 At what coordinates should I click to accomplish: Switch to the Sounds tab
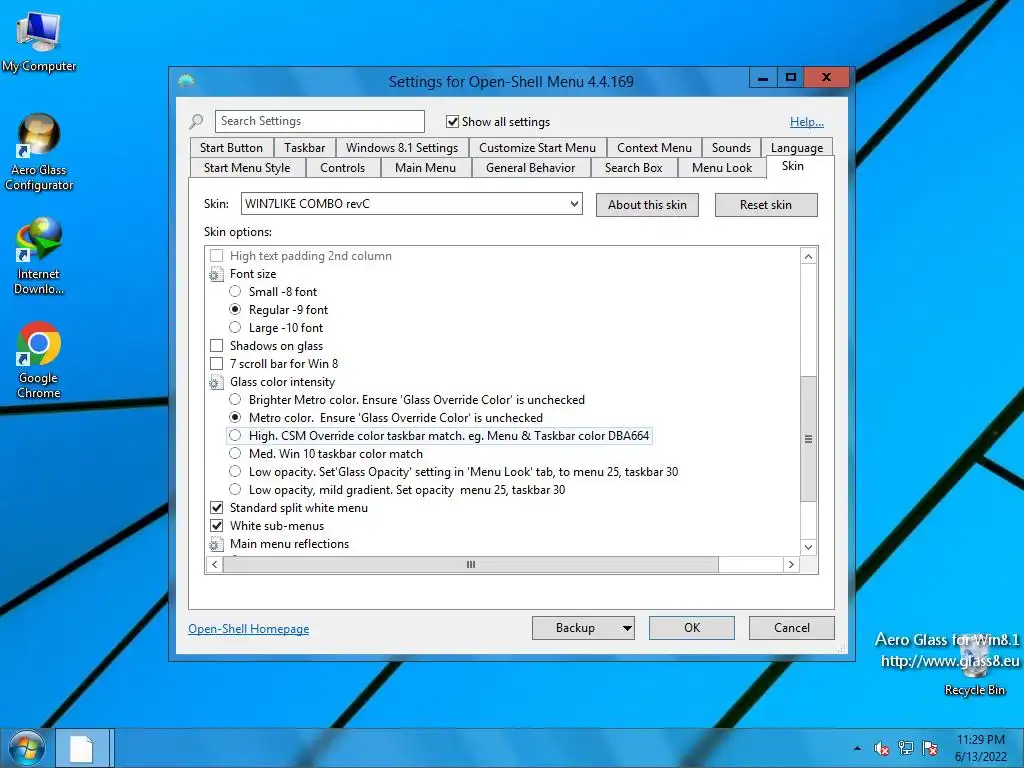coord(731,148)
